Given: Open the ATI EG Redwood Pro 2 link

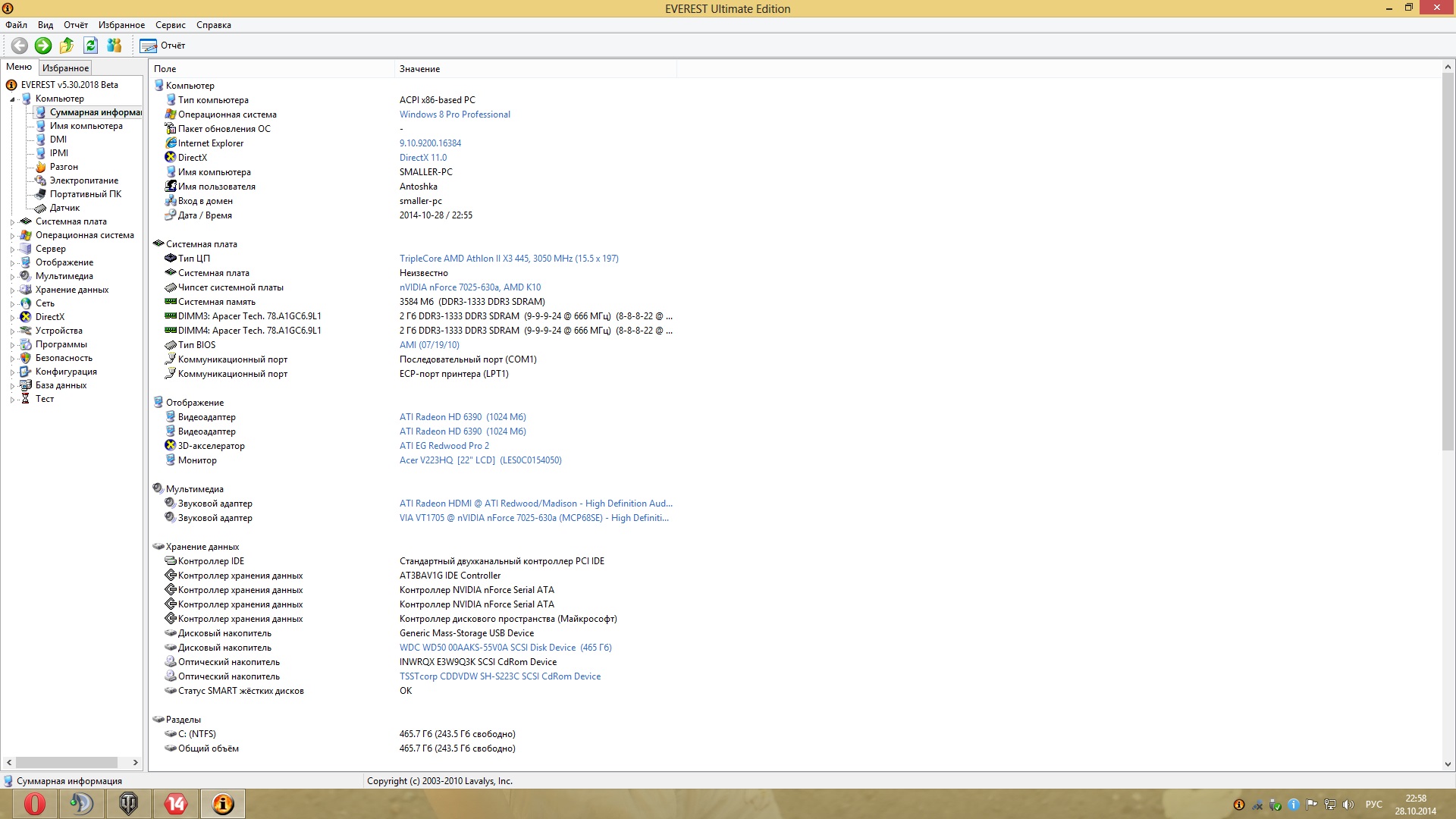Looking at the screenshot, I should coord(444,446).
